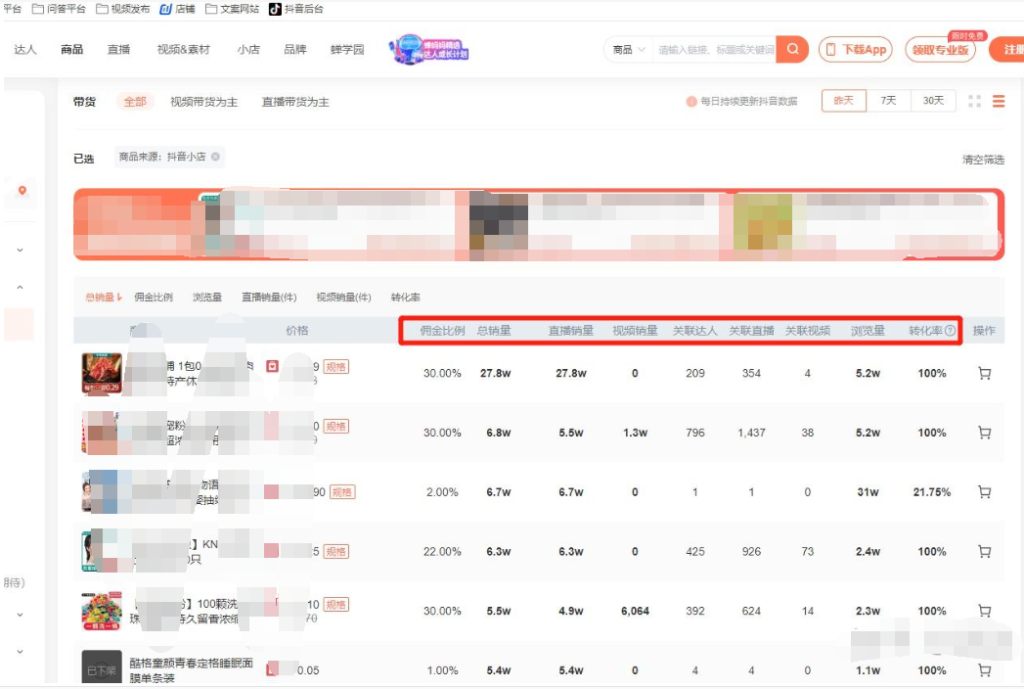
Task: Click 清空筛选 to clear filters
Action: point(982,159)
